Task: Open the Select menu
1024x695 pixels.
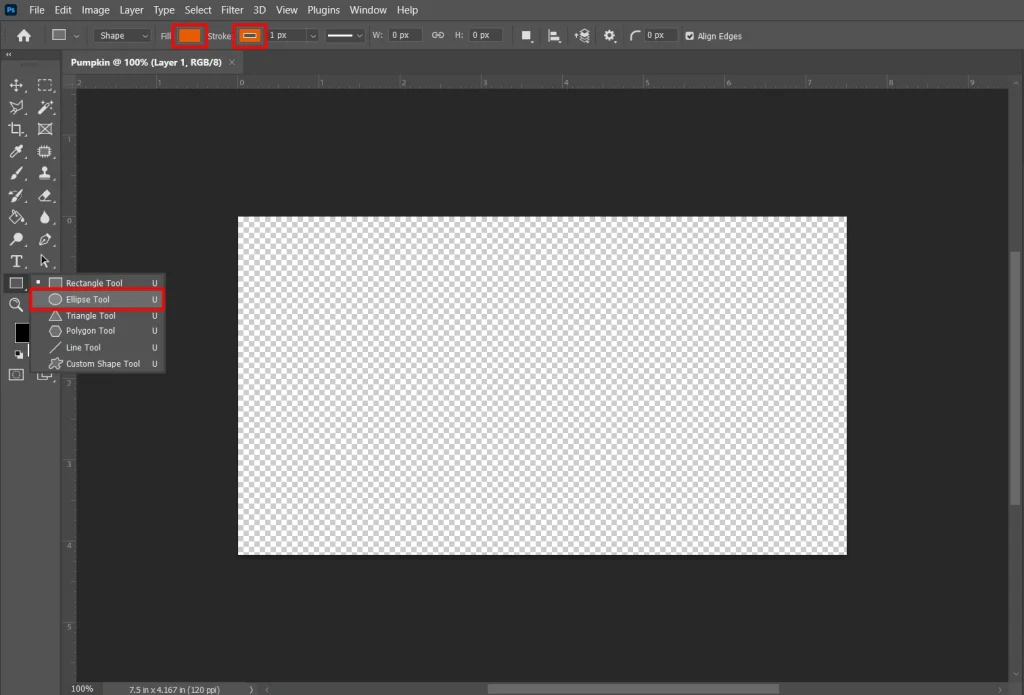Action: click(x=198, y=10)
